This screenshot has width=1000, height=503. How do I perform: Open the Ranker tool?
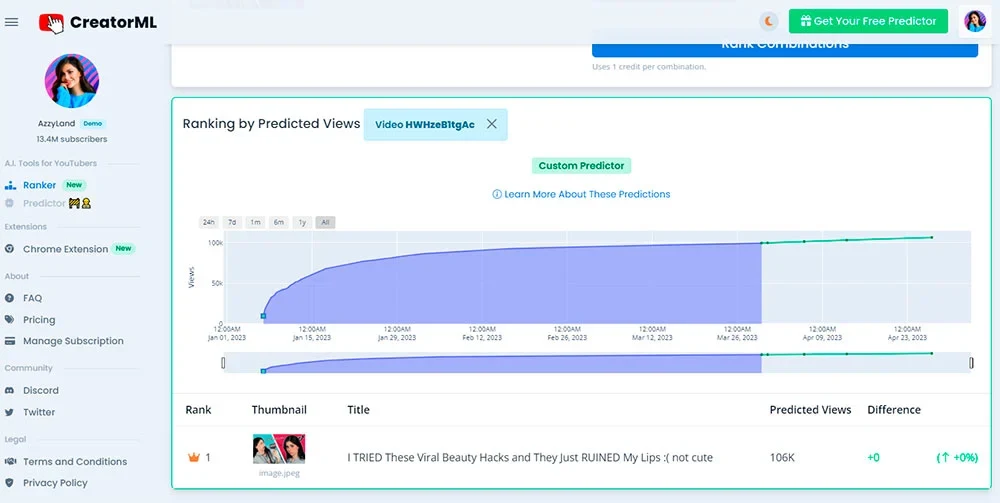[40, 185]
